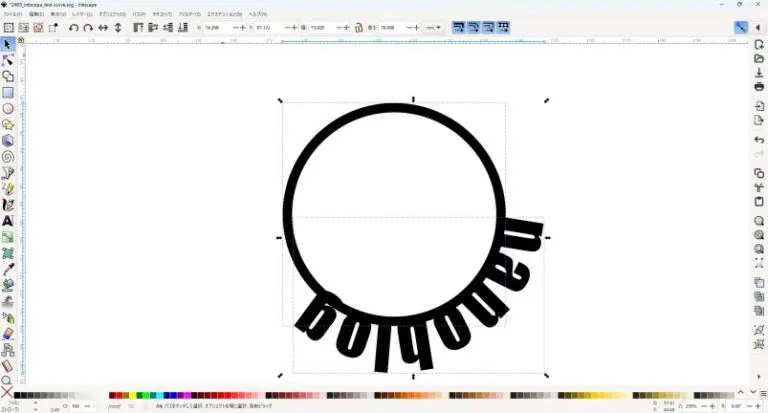Toggle scale stroke width with object
Image resolution: width=768 pixels, height=413 pixels.
[x=458, y=28]
